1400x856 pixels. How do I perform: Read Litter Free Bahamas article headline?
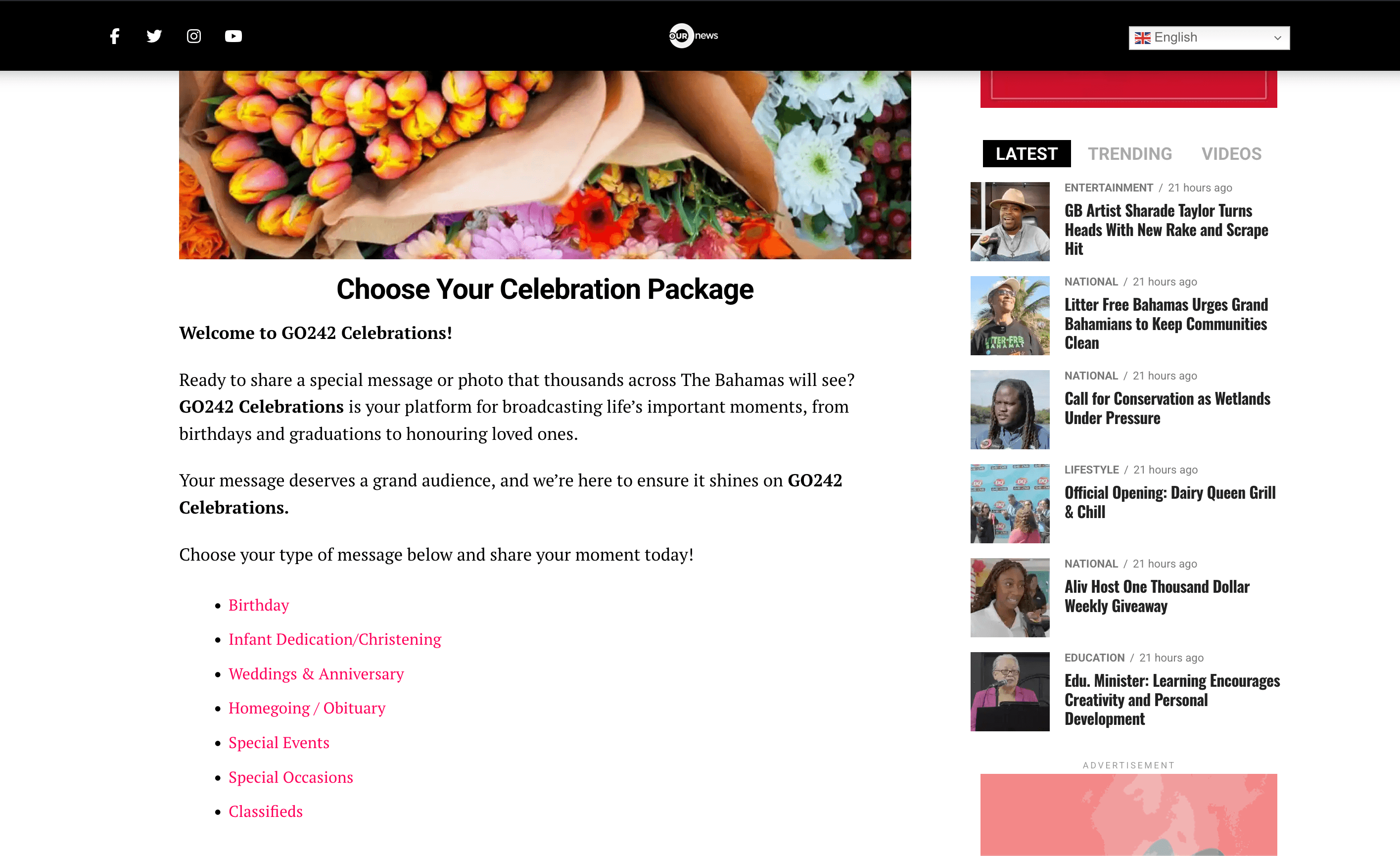[x=1166, y=324]
